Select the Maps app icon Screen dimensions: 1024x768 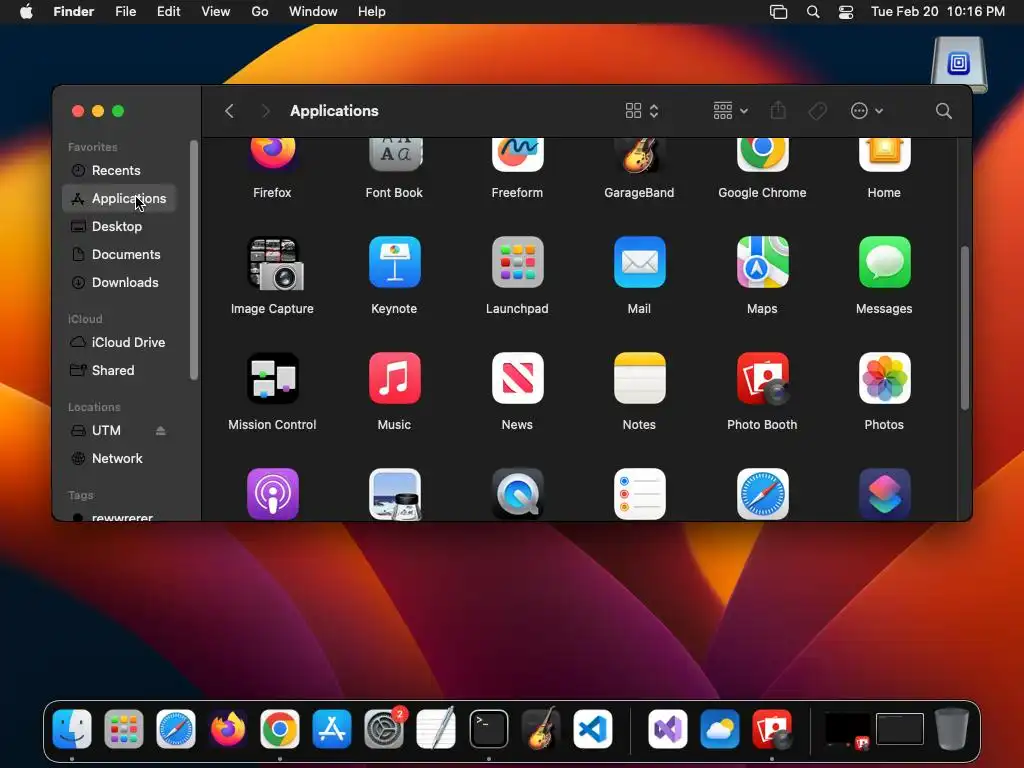pos(762,262)
